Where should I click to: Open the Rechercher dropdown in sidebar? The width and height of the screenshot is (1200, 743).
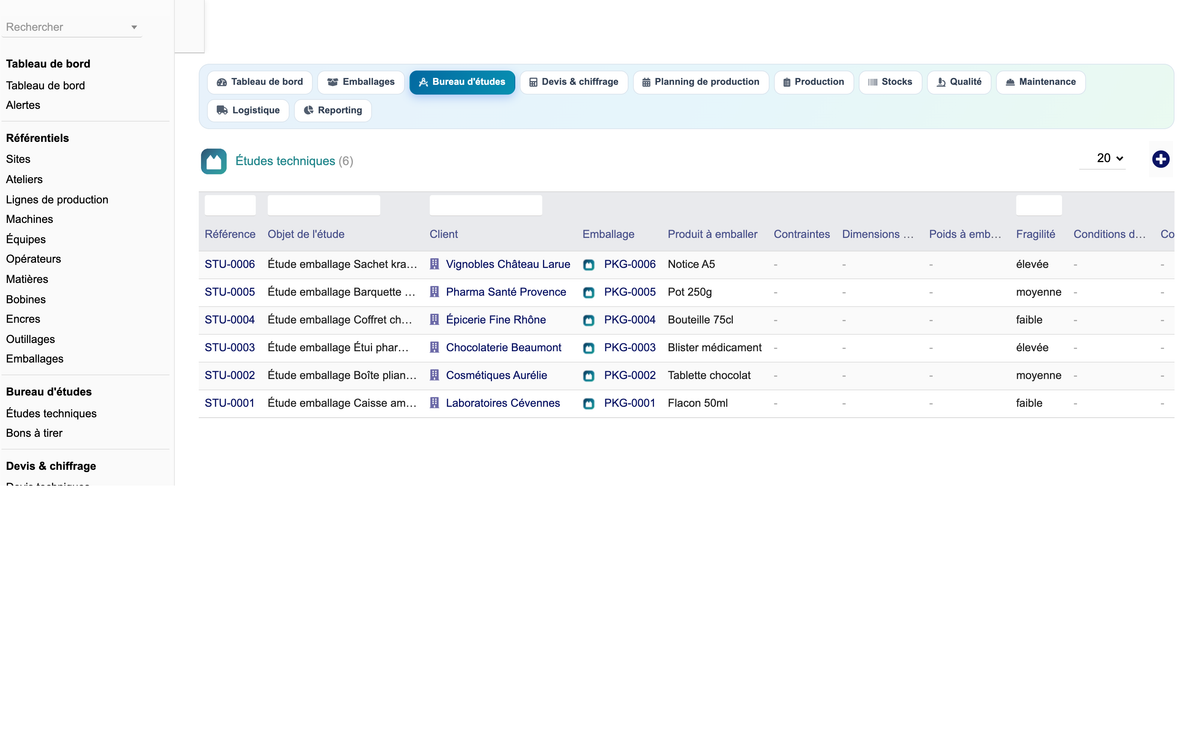tap(72, 27)
